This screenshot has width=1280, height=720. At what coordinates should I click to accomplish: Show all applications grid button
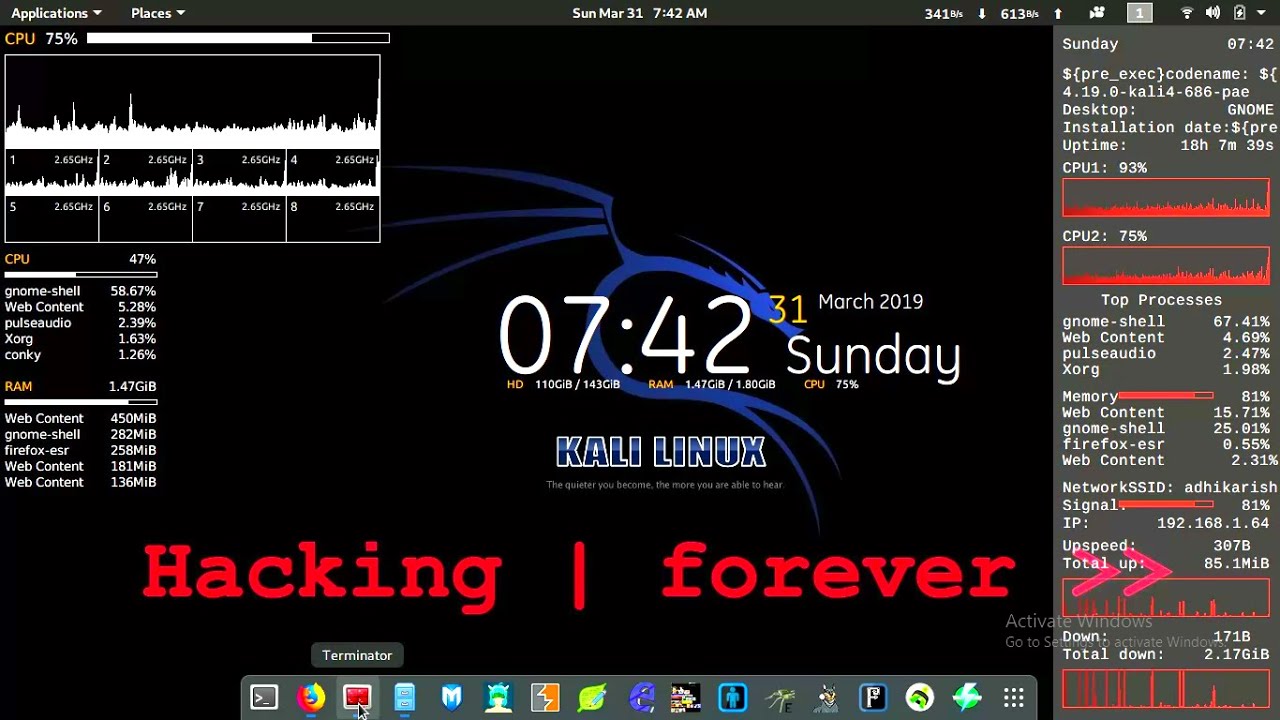1014,697
